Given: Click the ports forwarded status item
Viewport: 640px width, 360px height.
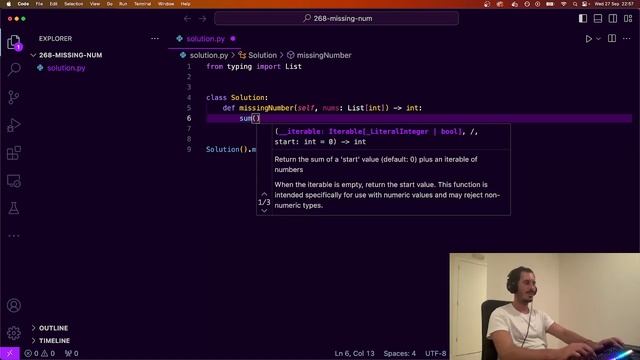Looking at the screenshot, I should pyautogui.click(x=71, y=353).
